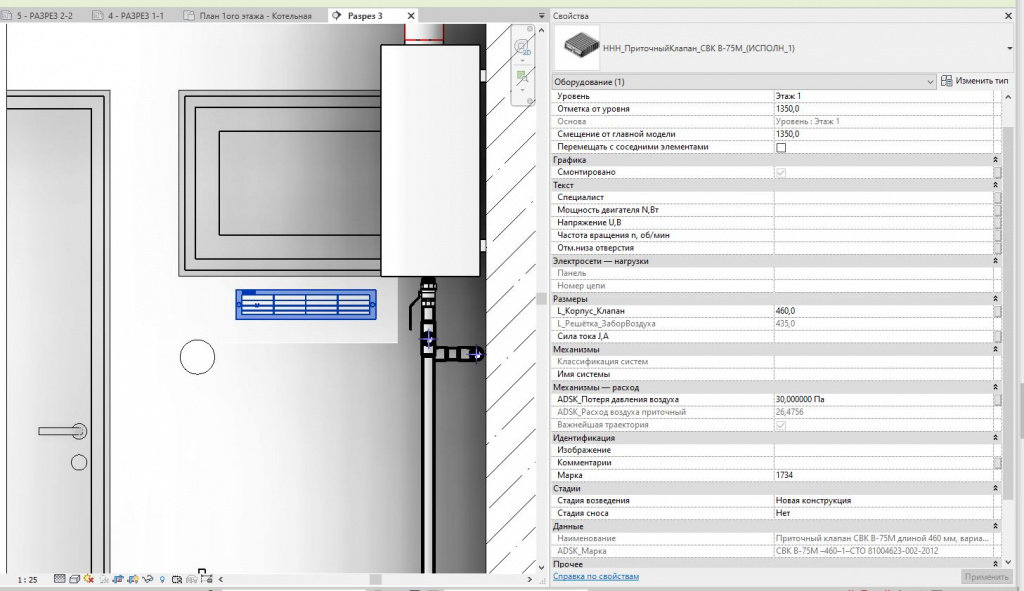Click associate button for ADSK_Потеря давления воздуха
This screenshot has height=591, width=1024.
coord(997,400)
